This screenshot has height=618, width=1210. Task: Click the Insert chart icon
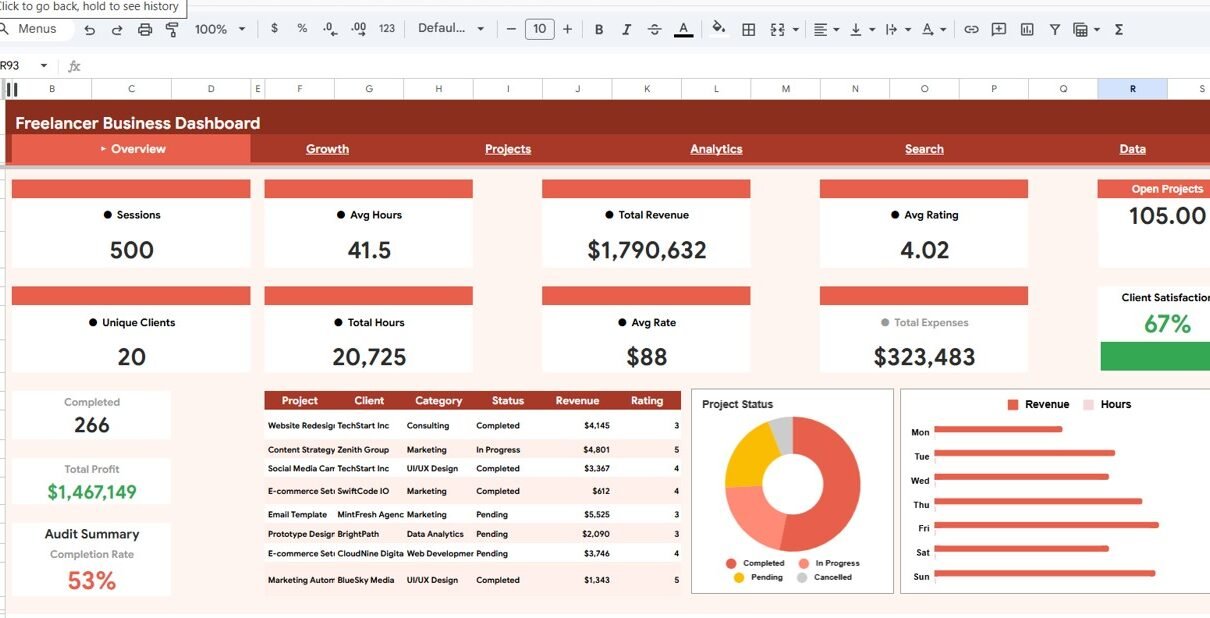(x=1027, y=30)
